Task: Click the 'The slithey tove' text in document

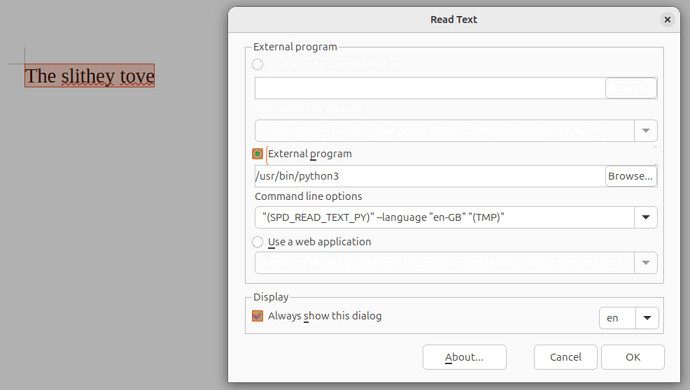Action: [89, 76]
